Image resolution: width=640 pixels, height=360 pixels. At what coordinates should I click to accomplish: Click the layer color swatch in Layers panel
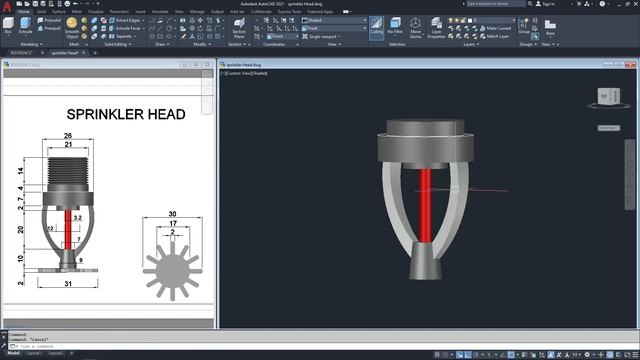pos(470,20)
